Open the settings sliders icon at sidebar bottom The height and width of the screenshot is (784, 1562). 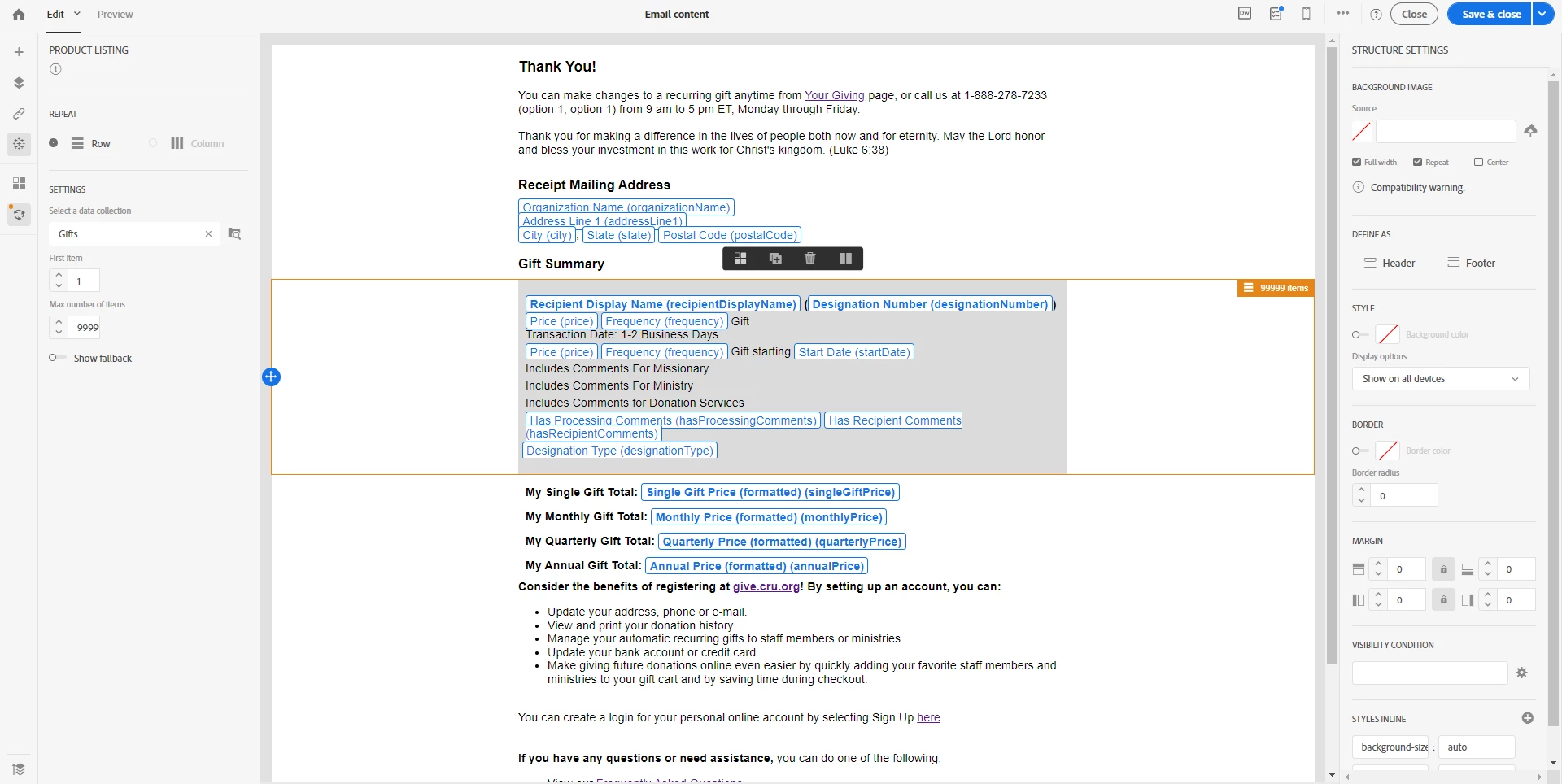19,769
